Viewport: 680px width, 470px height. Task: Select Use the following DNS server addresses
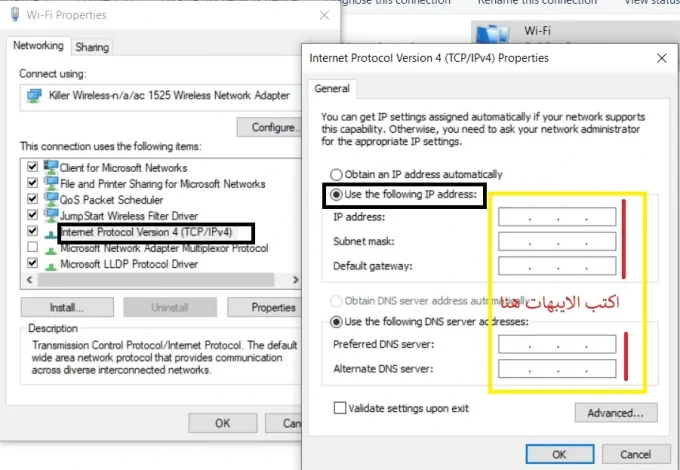(x=336, y=322)
